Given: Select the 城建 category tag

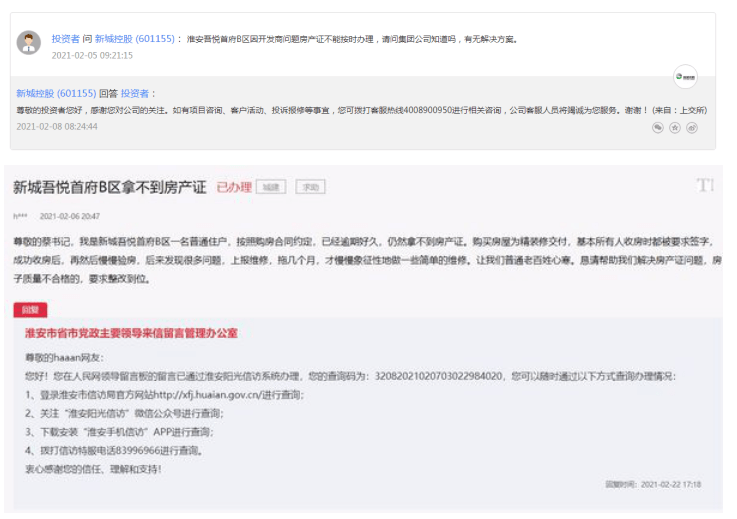Looking at the screenshot, I should coord(271,187).
